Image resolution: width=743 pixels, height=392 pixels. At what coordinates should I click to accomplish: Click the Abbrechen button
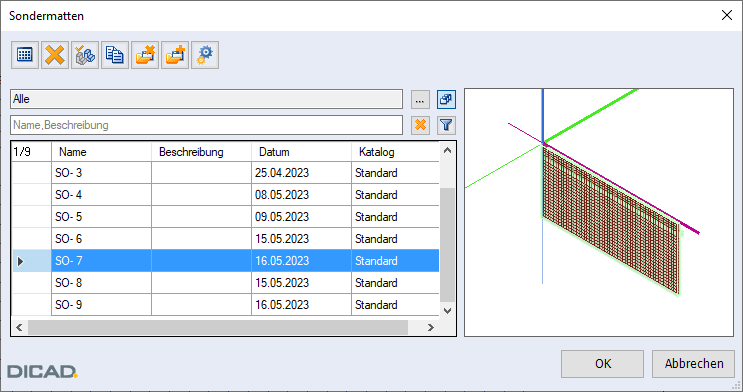pos(693,364)
